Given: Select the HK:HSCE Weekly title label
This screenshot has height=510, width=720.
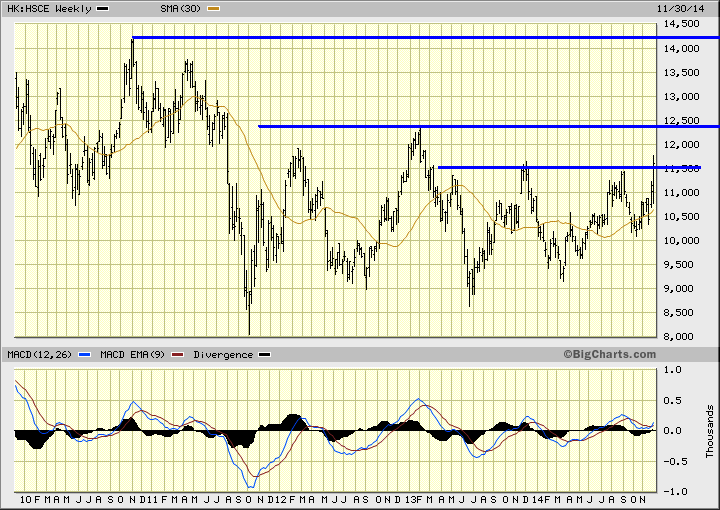Looking at the screenshot, I should pyautogui.click(x=48, y=9).
